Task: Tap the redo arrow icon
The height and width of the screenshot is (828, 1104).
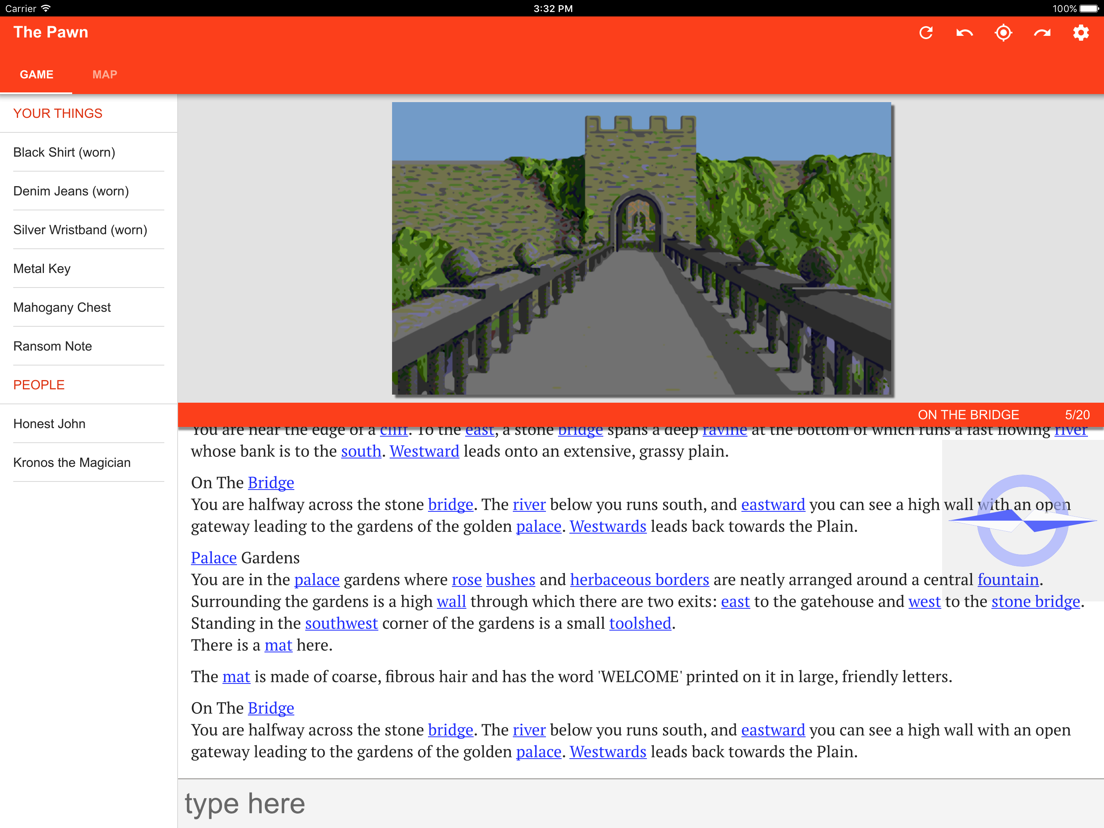Action: pyautogui.click(x=1042, y=33)
